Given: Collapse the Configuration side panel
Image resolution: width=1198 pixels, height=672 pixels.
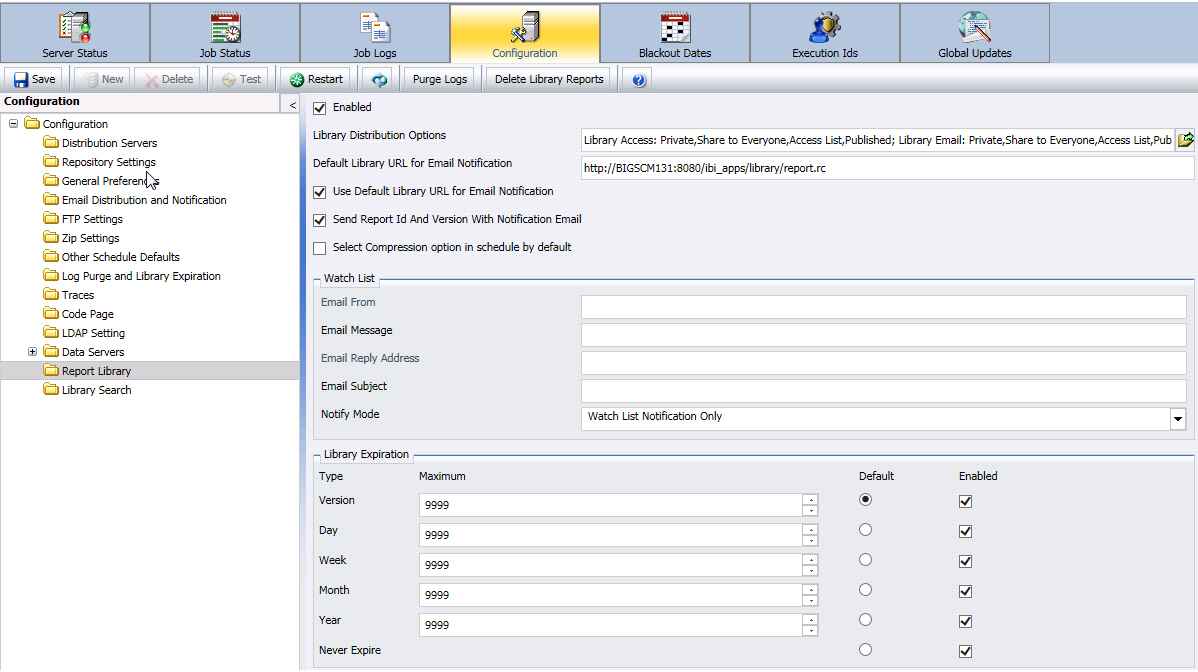Looking at the screenshot, I should click(292, 105).
